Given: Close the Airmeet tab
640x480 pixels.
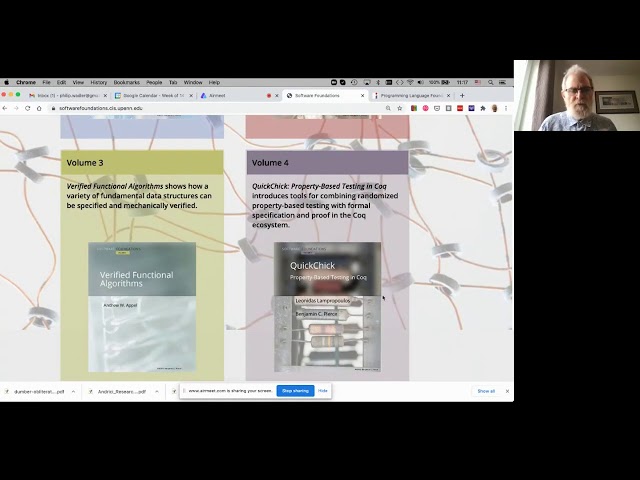Looking at the screenshot, I should (x=276, y=96).
